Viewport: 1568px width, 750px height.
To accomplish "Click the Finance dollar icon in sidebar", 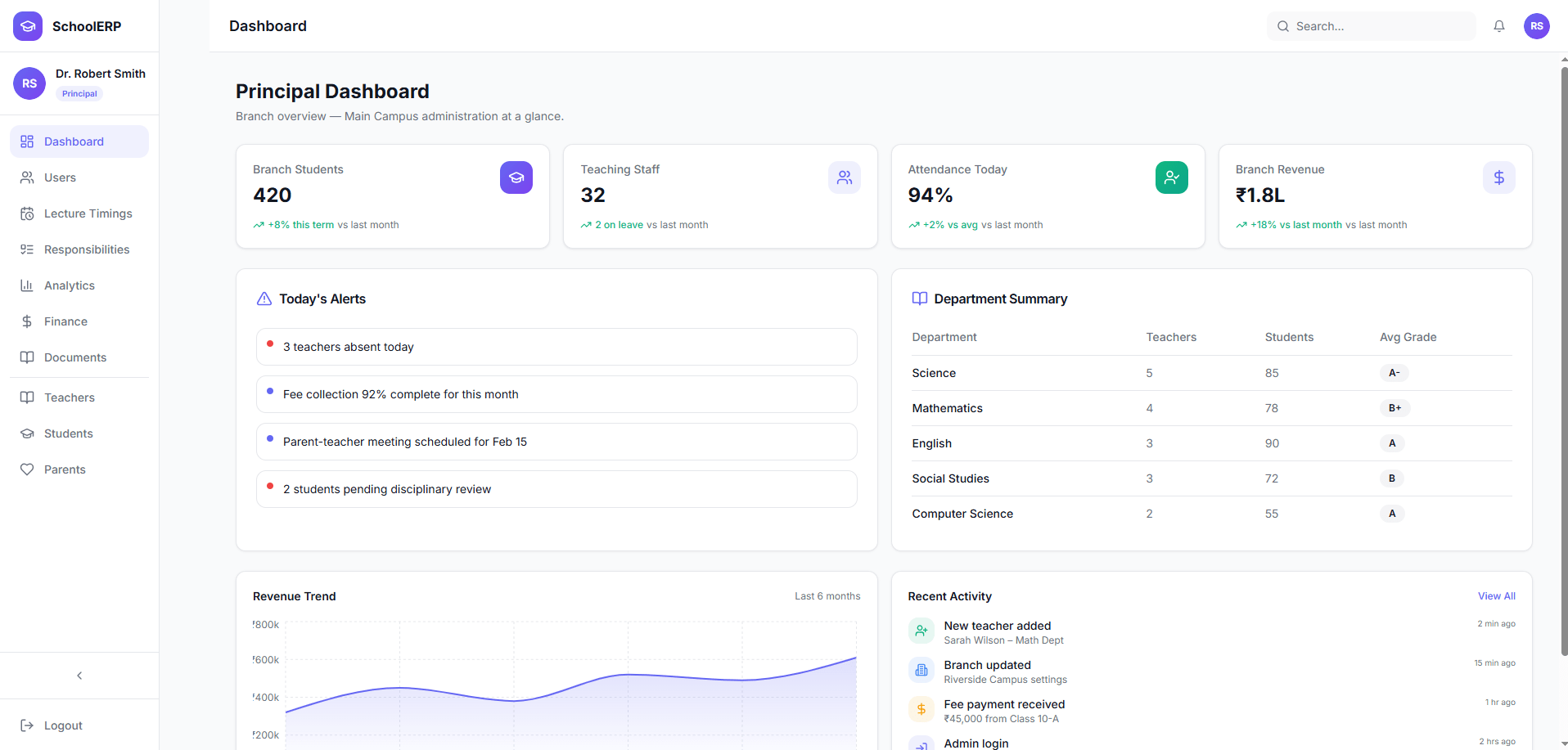I will point(27,321).
